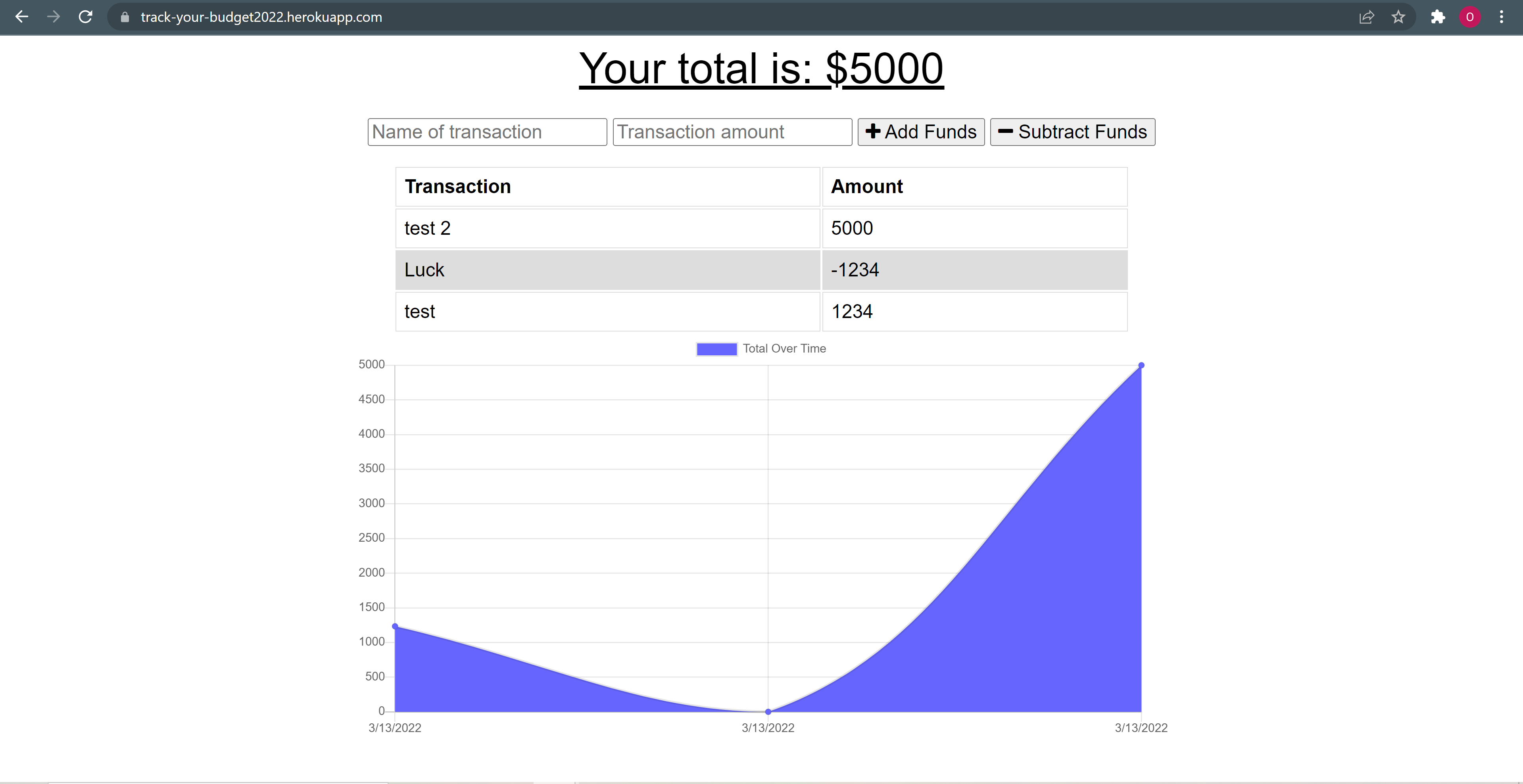Click the Transaction amount field

pyautogui.click(x=731, y=132)
